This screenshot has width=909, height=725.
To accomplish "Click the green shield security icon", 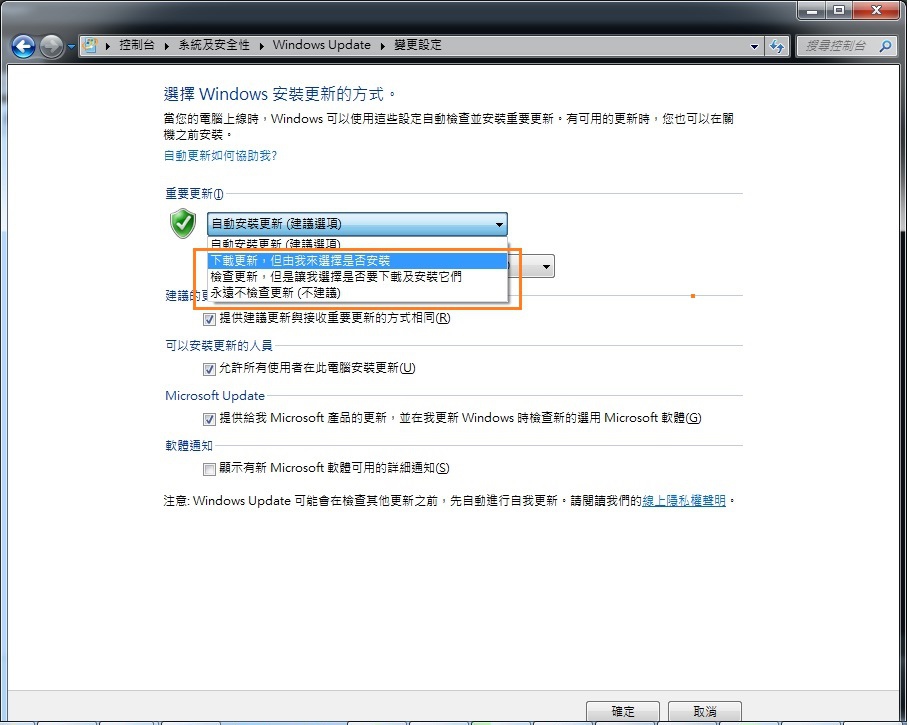I will 183,223.
